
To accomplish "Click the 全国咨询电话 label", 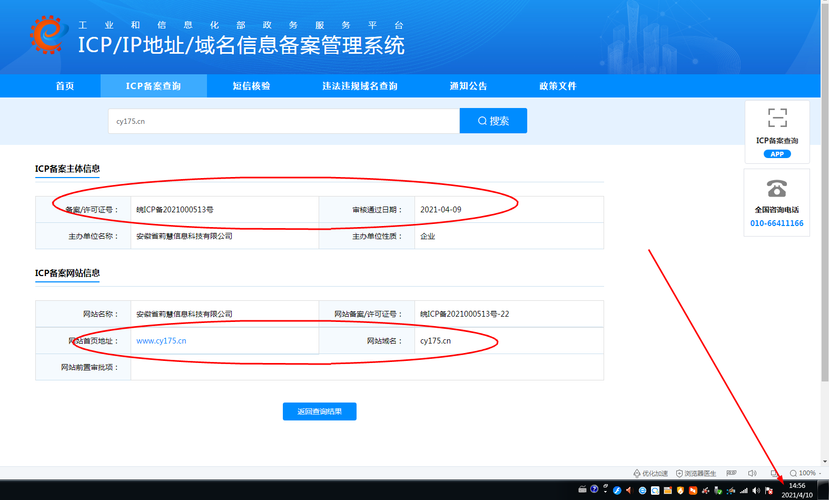I will coord(777,210).
